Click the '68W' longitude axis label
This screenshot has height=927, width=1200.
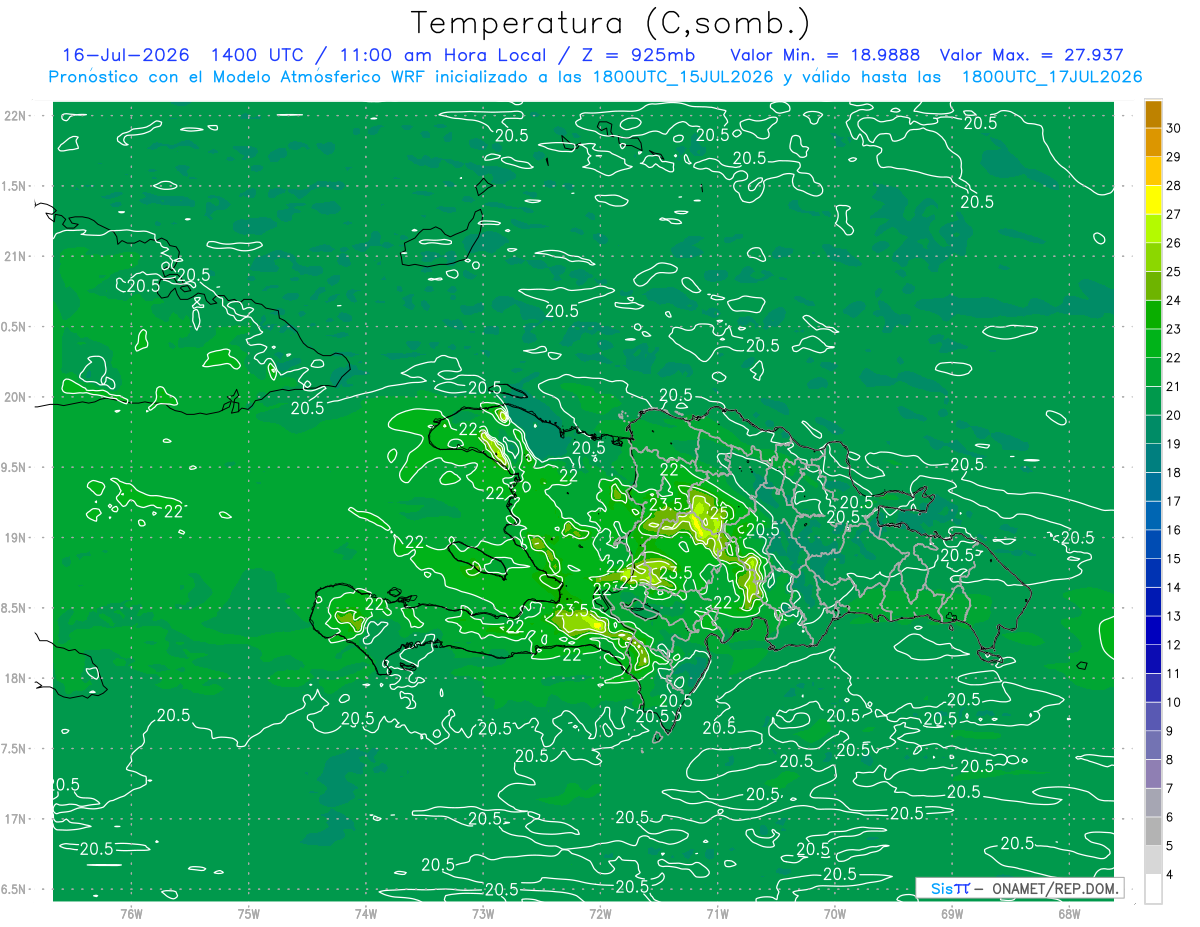(1069, 913)
